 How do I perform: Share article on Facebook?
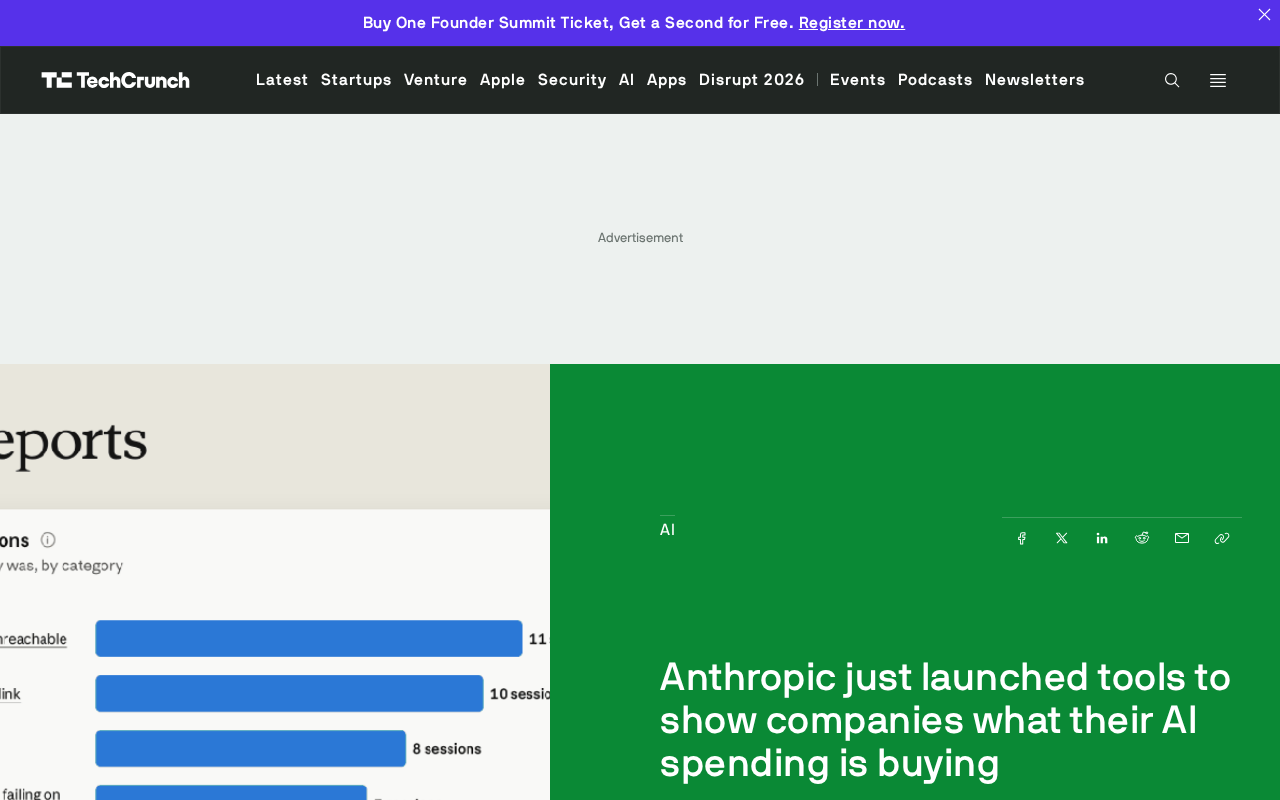(x=1022, y=538)
